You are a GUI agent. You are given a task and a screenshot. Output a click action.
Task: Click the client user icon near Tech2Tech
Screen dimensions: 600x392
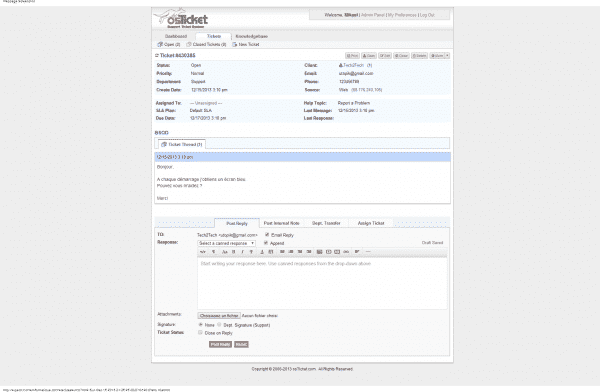coord(341,65)
